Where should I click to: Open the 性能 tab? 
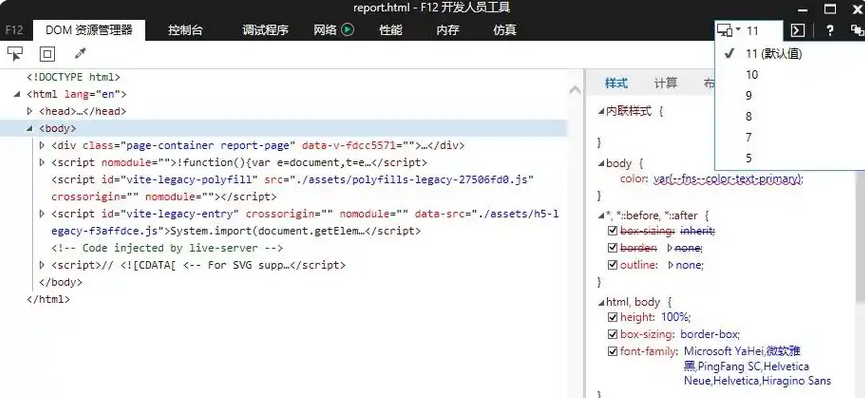pos(391,30)
